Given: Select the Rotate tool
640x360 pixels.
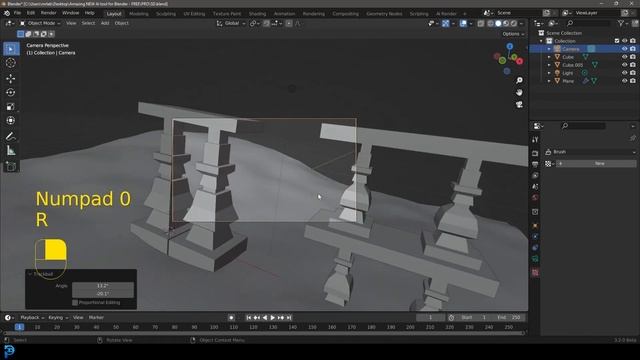Looking at the screenshot, I should 11,92.
